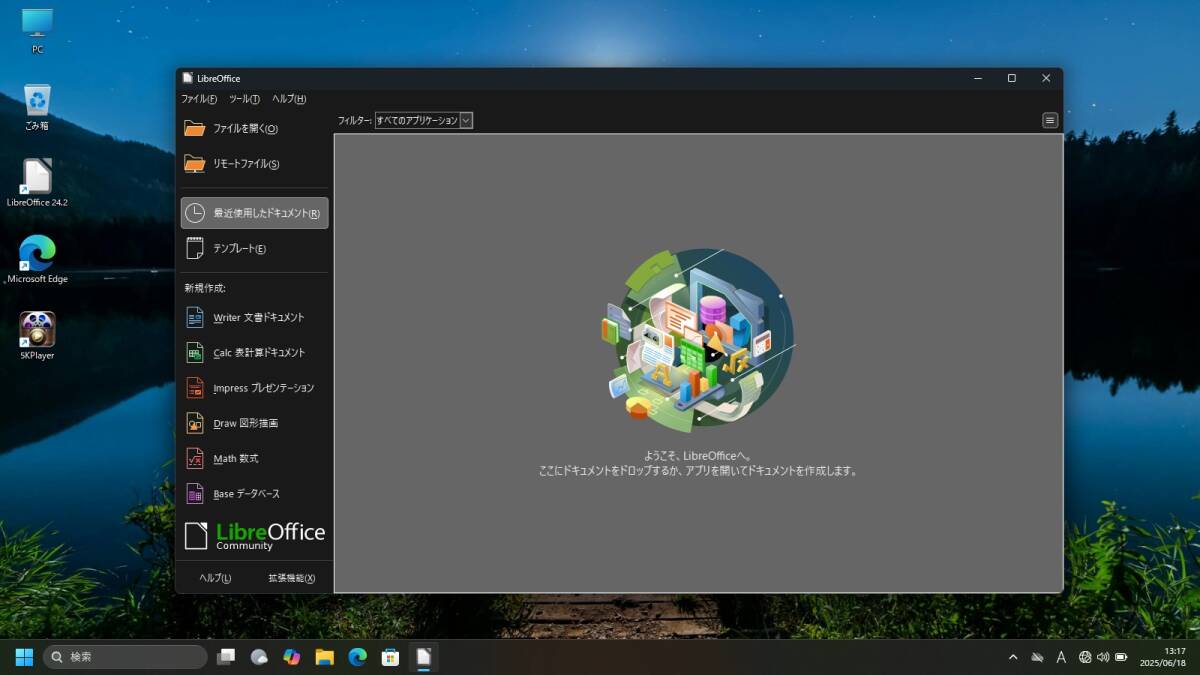This screenshot has height=675, width=1200.
Task: Select the ごみ箱 recycle bin icon
Action: click(37, 107)
